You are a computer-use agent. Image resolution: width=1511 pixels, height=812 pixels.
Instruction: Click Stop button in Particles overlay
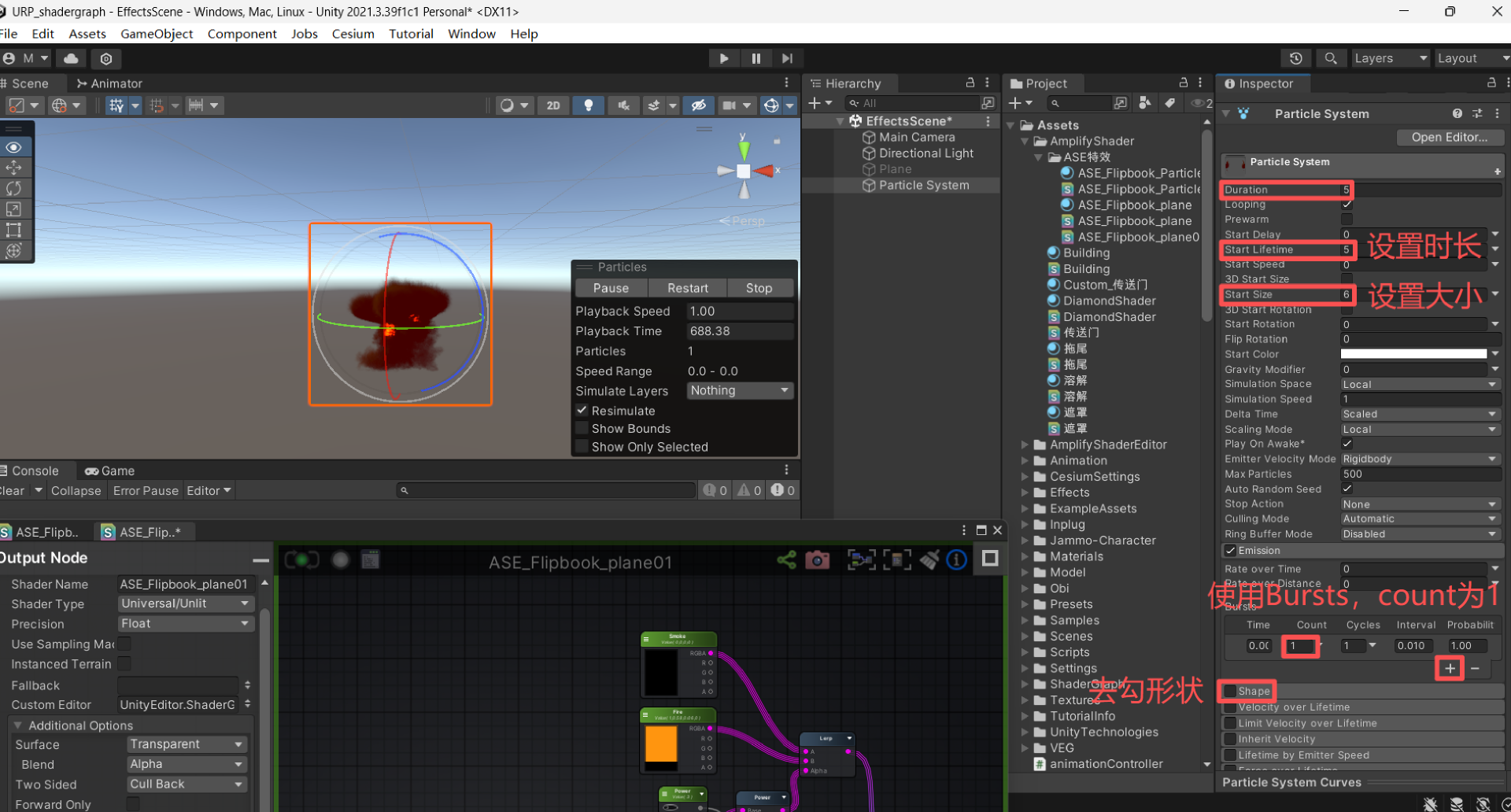pos(759,288)
